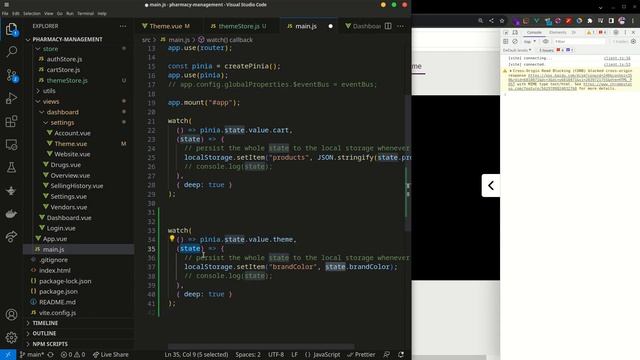This screenshot has height=360, width=640.
Task: Collapse the dashboard folder
Action: point(62,112)
